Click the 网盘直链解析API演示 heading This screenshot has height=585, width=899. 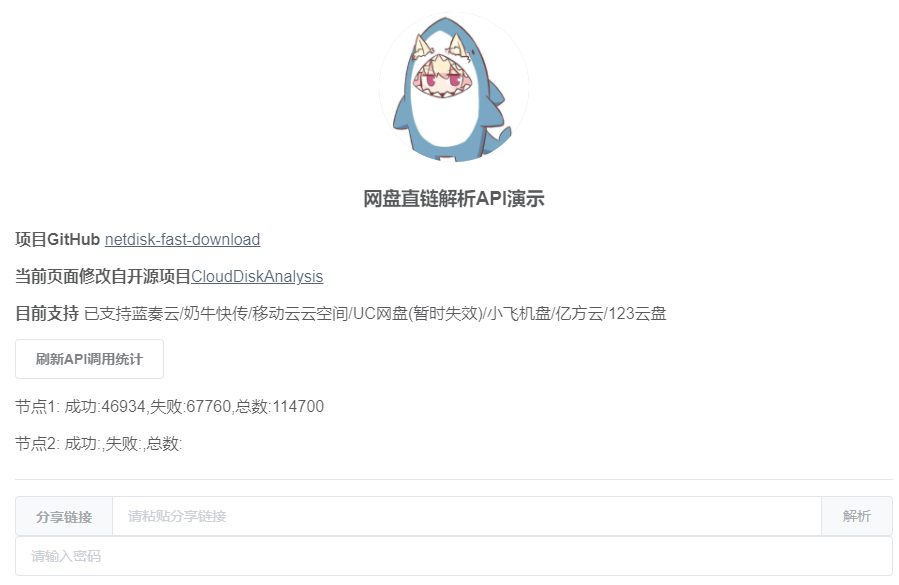(454, 199)
